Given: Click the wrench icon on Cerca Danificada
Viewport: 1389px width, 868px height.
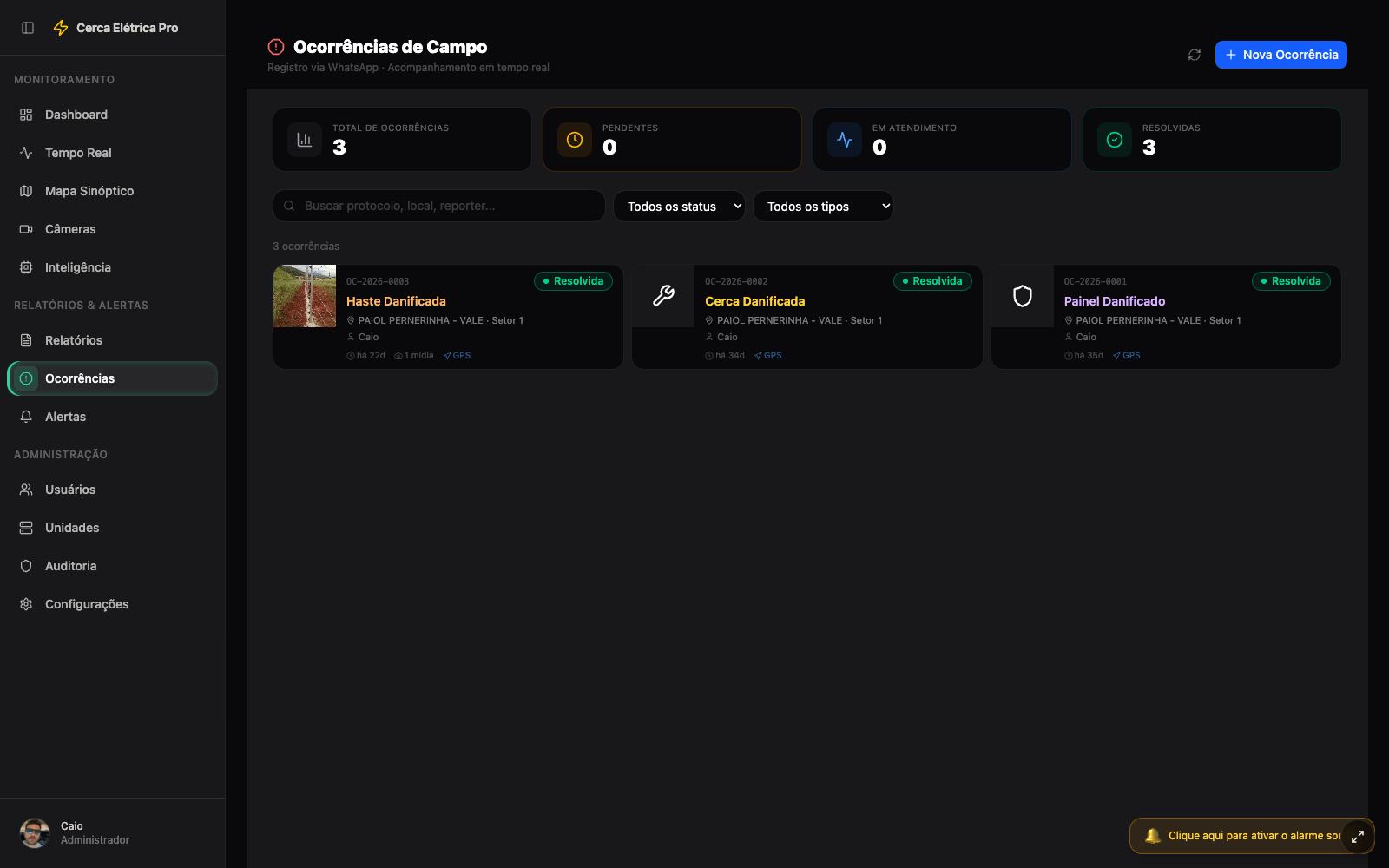Looking at the screenshot, I should 663,296.
